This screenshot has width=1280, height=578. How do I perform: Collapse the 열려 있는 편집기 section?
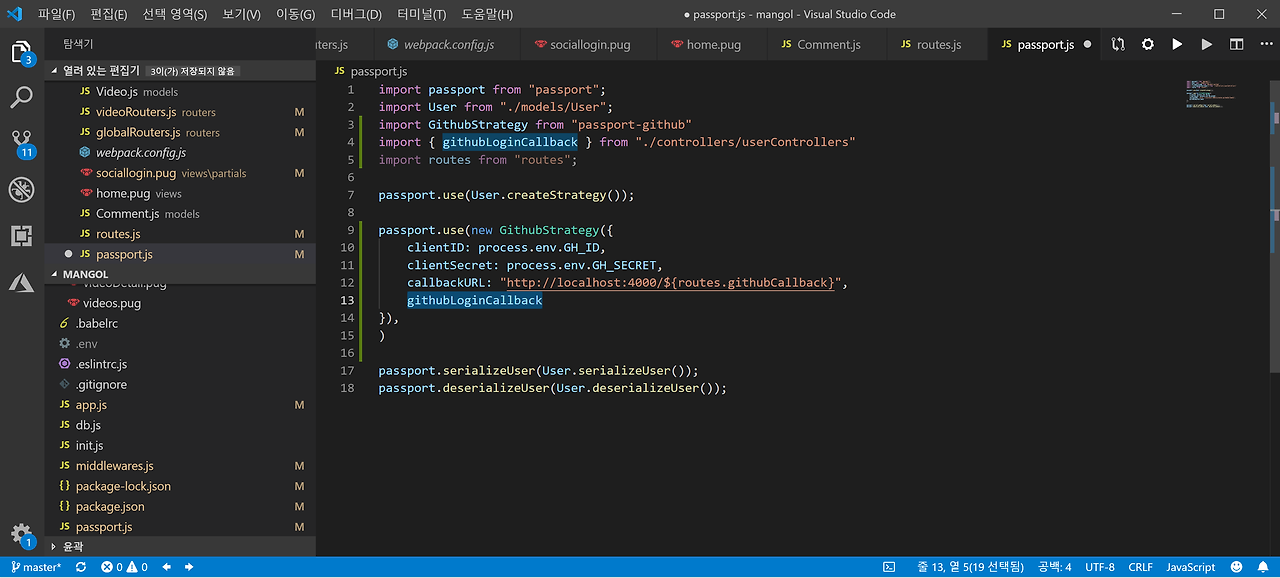(x=180, y=71)
